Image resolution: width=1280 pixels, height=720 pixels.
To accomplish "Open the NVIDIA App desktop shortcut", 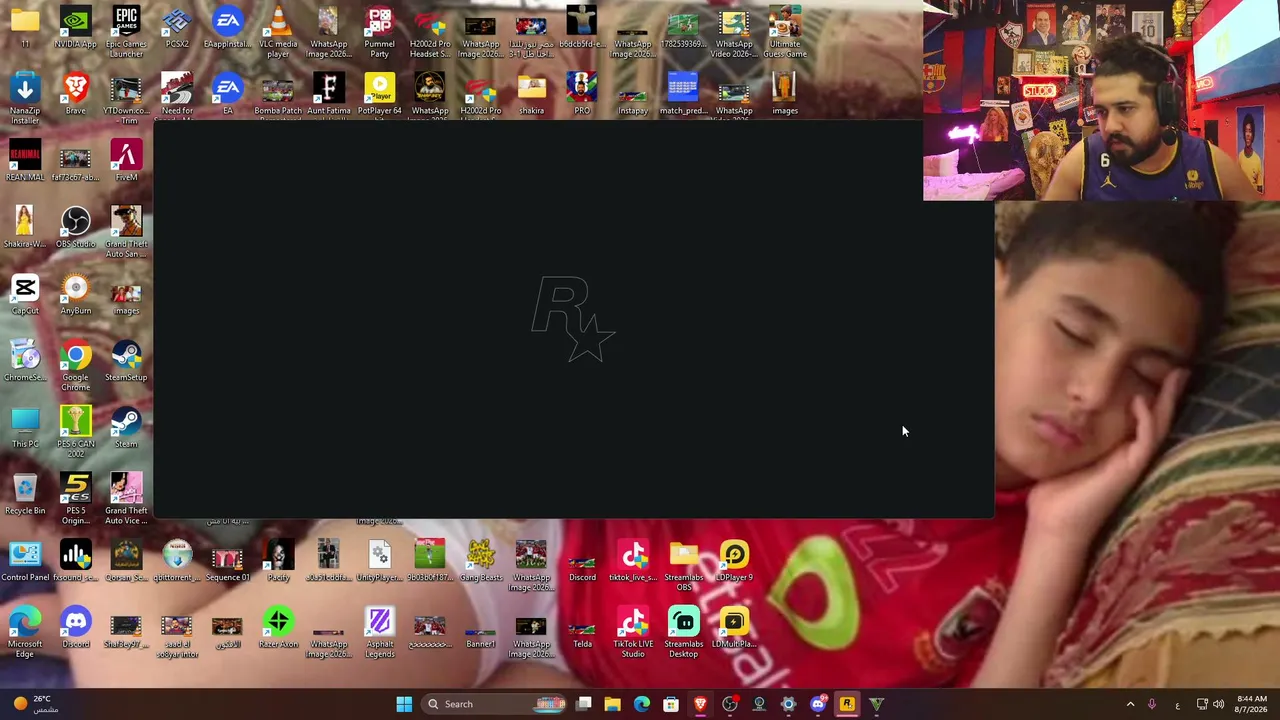I will tap(76, 28).
